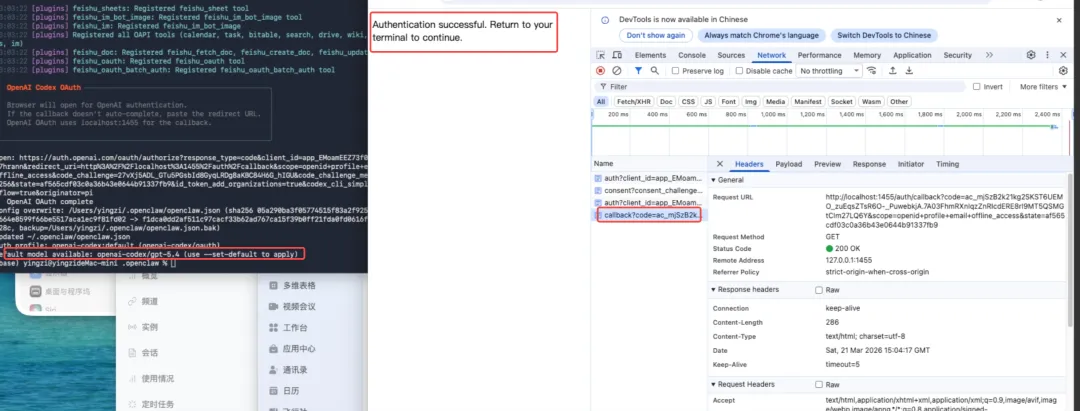
Task: Select 会话 in the left menu
Action: (x=143, y=353)
